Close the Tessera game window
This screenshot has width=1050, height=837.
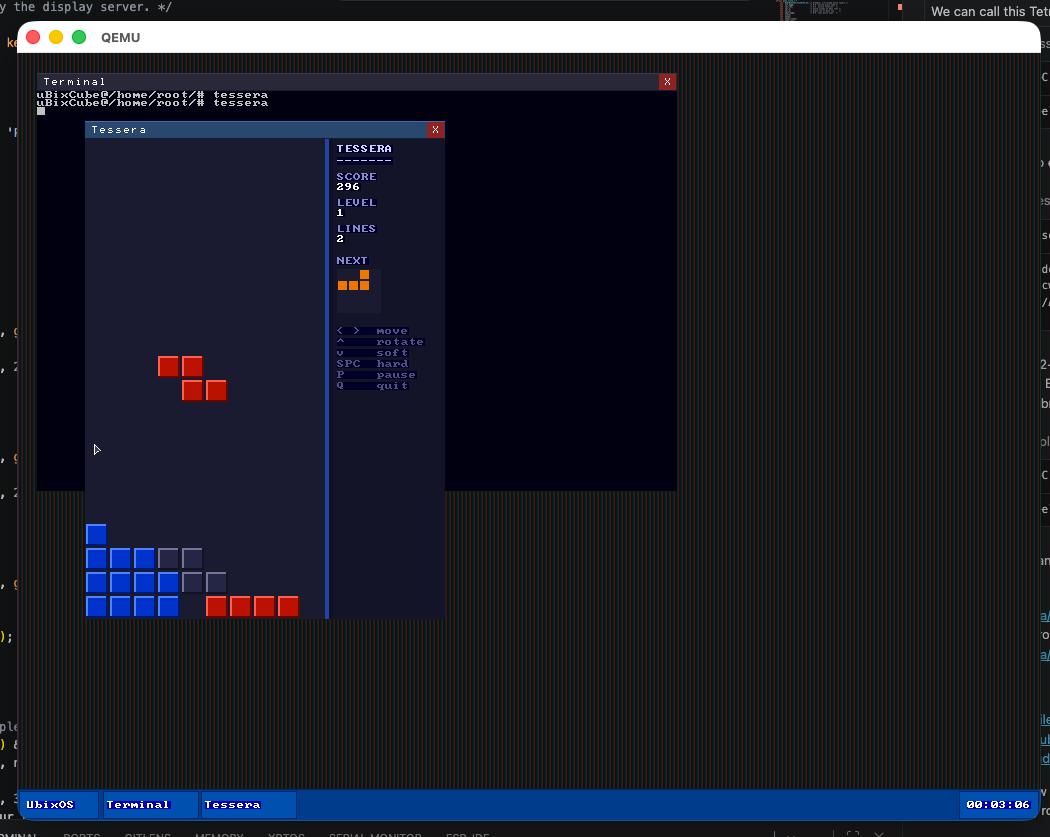pos(435,130)
